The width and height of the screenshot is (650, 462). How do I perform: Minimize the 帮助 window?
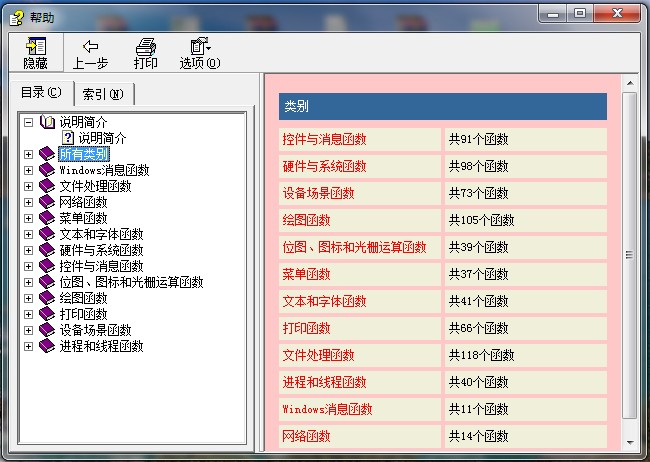[x=553, y=14]
